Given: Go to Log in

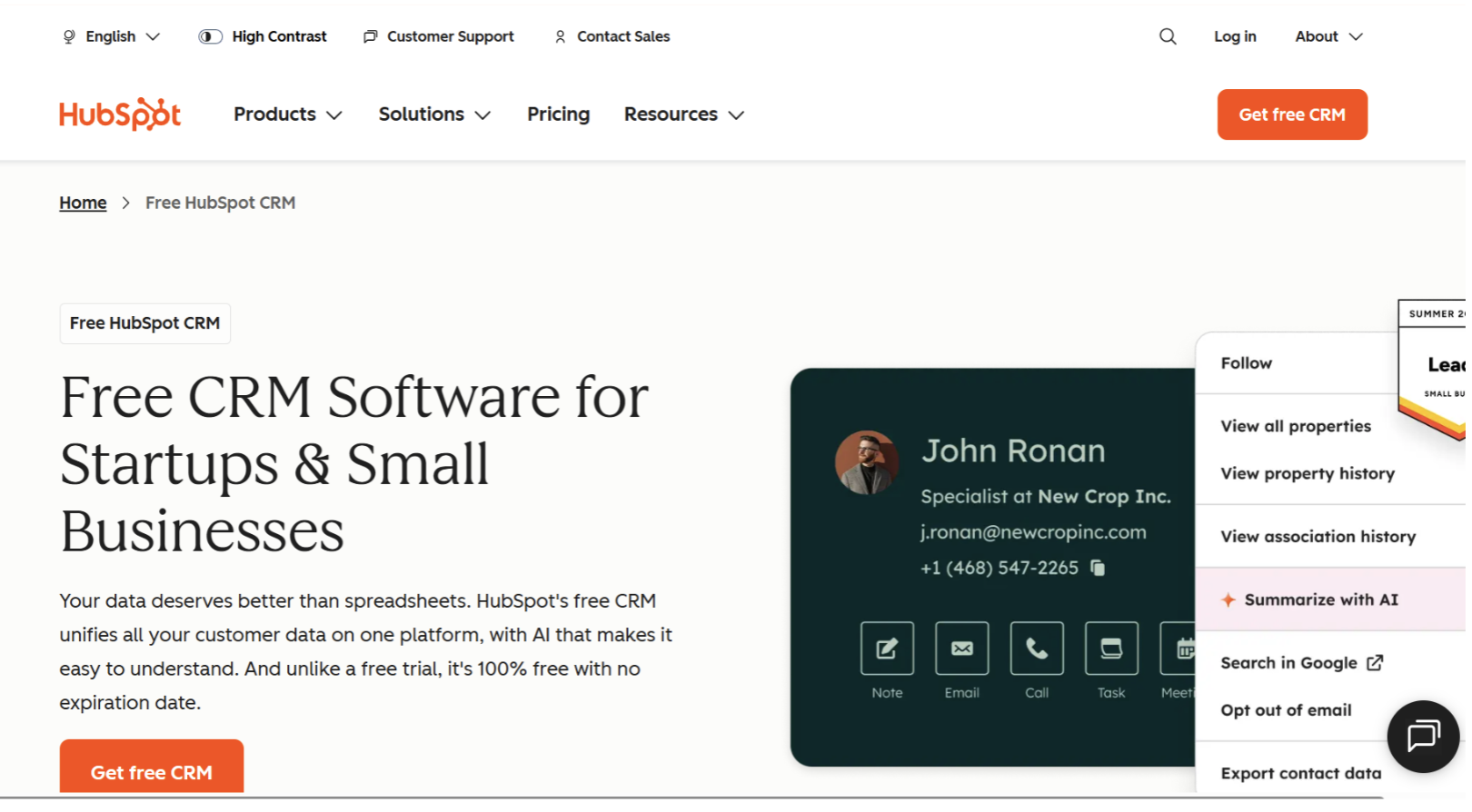Looking at the screenshot, I should coord(1235,36).
